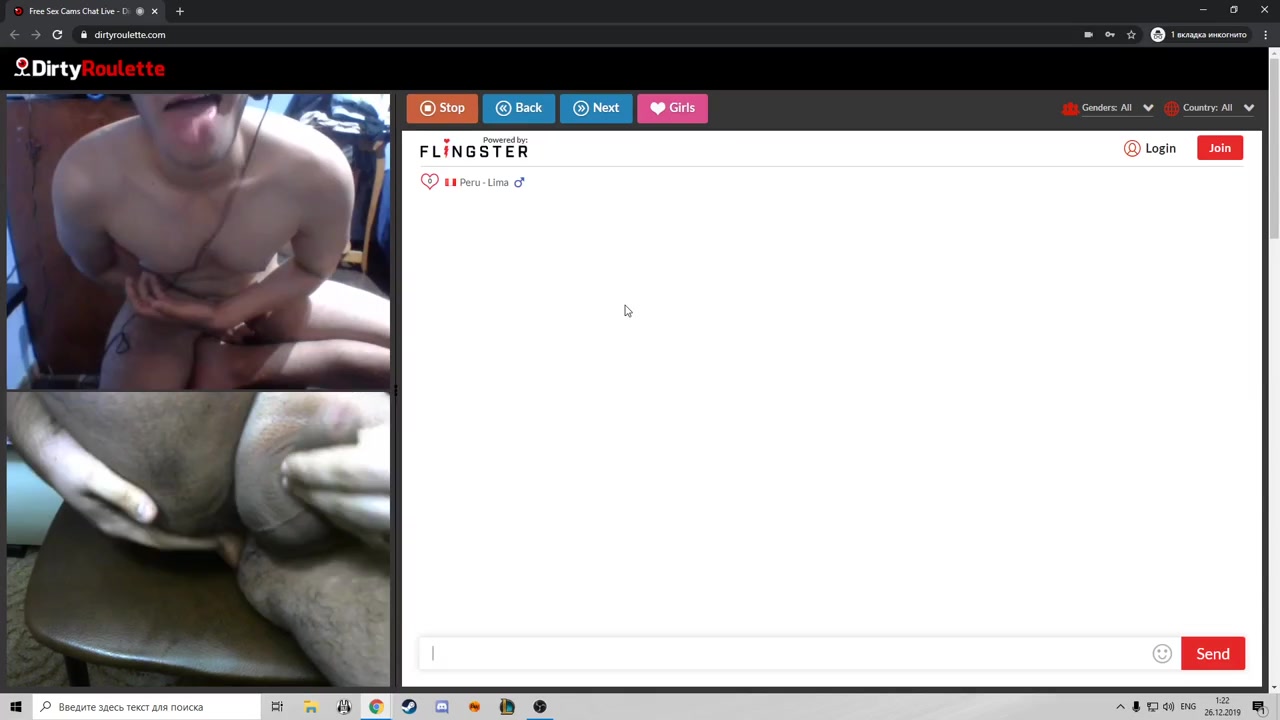This screenshot has height=720, width=1280.
Task: Open a new browser tab
Action: point(180,11)
